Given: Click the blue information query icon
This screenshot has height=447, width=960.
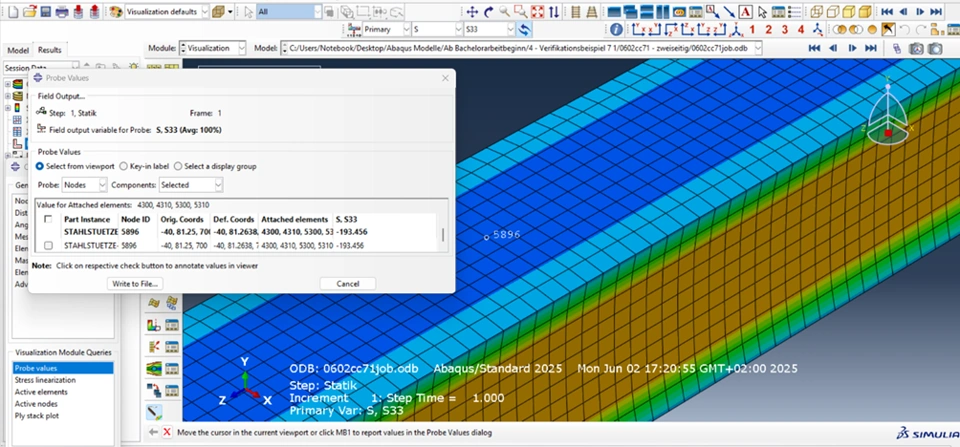Looking at the screenshot, I should (616, 29).
